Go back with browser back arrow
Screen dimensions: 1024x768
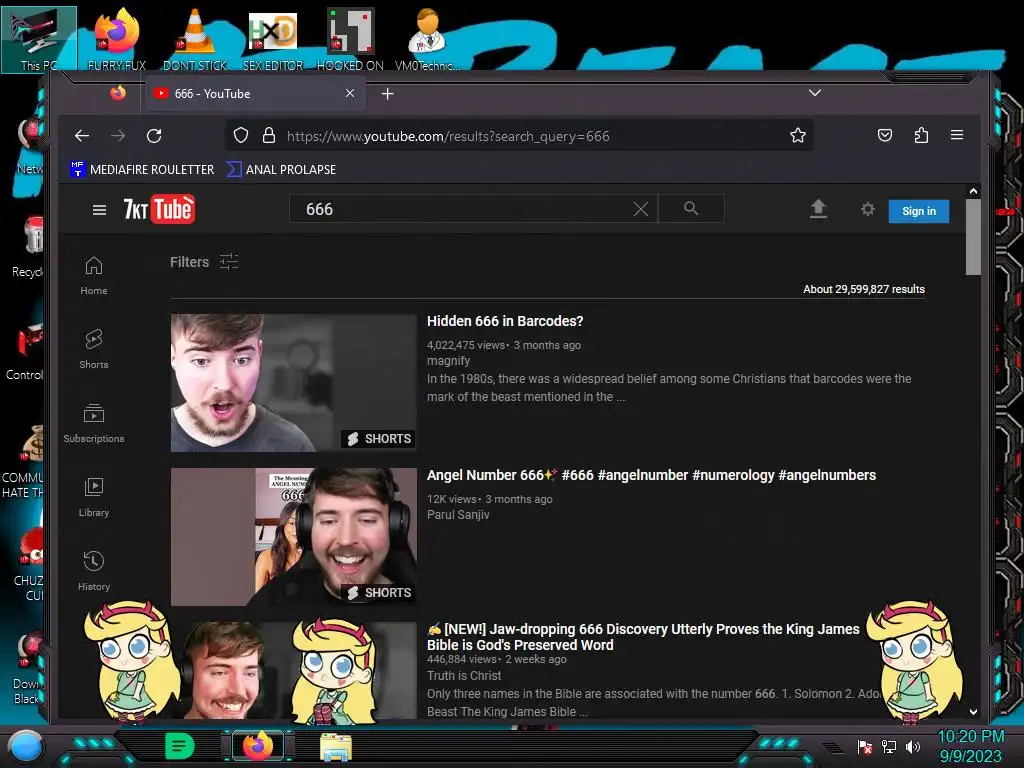coord(82,136)
